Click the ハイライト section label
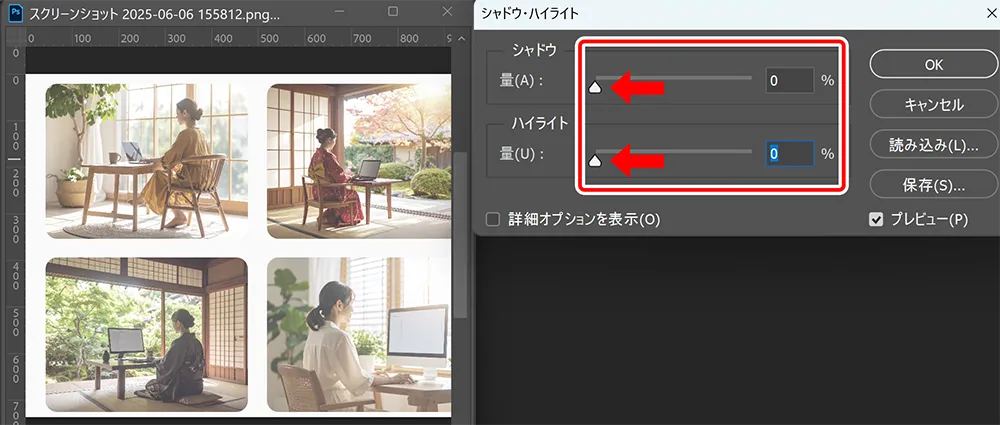Screen dimensions: 1000x425 click(x=540, y=124)
